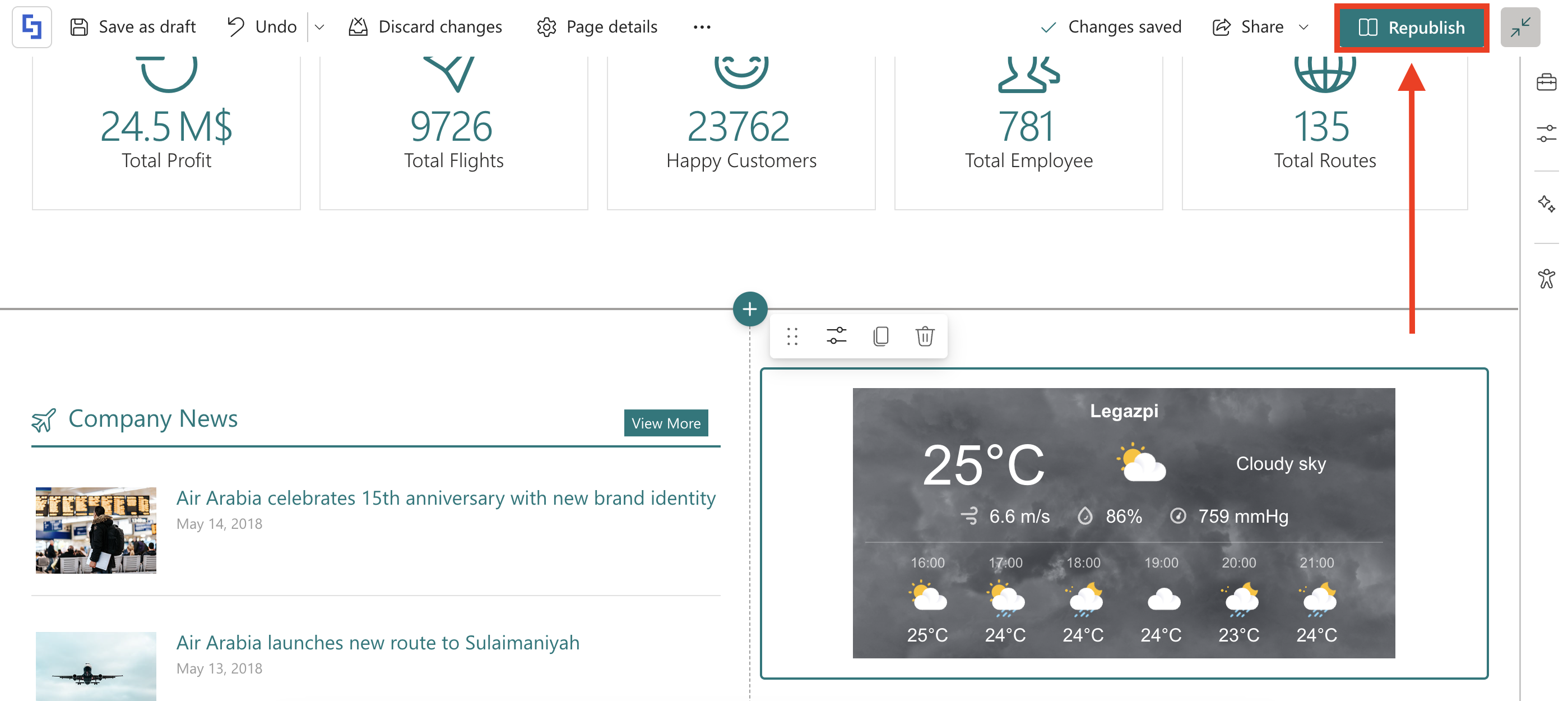Open the sparkle design ideas icon
1568x701 pixels.
pyautogui.click(x=1546, y=204)
